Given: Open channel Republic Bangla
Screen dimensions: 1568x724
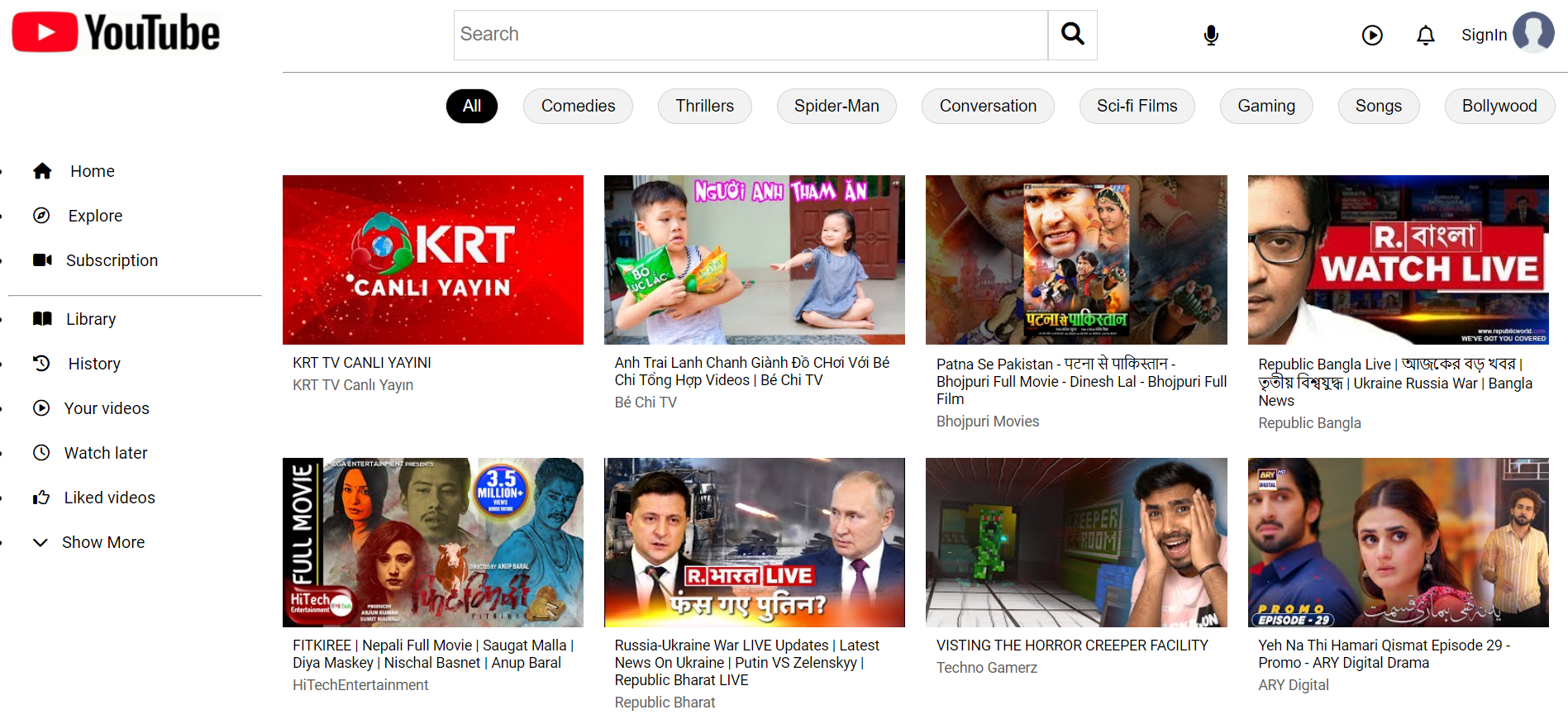Looking at the screenshot, I should (1309, 423).
